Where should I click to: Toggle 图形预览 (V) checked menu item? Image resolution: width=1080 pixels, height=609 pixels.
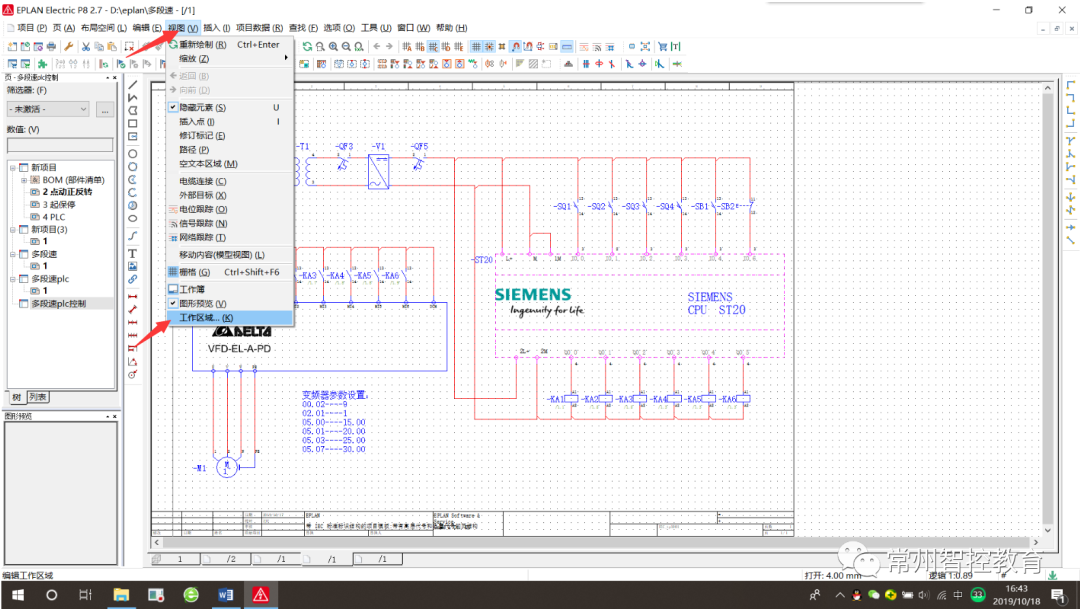click(x=230, y=303)
